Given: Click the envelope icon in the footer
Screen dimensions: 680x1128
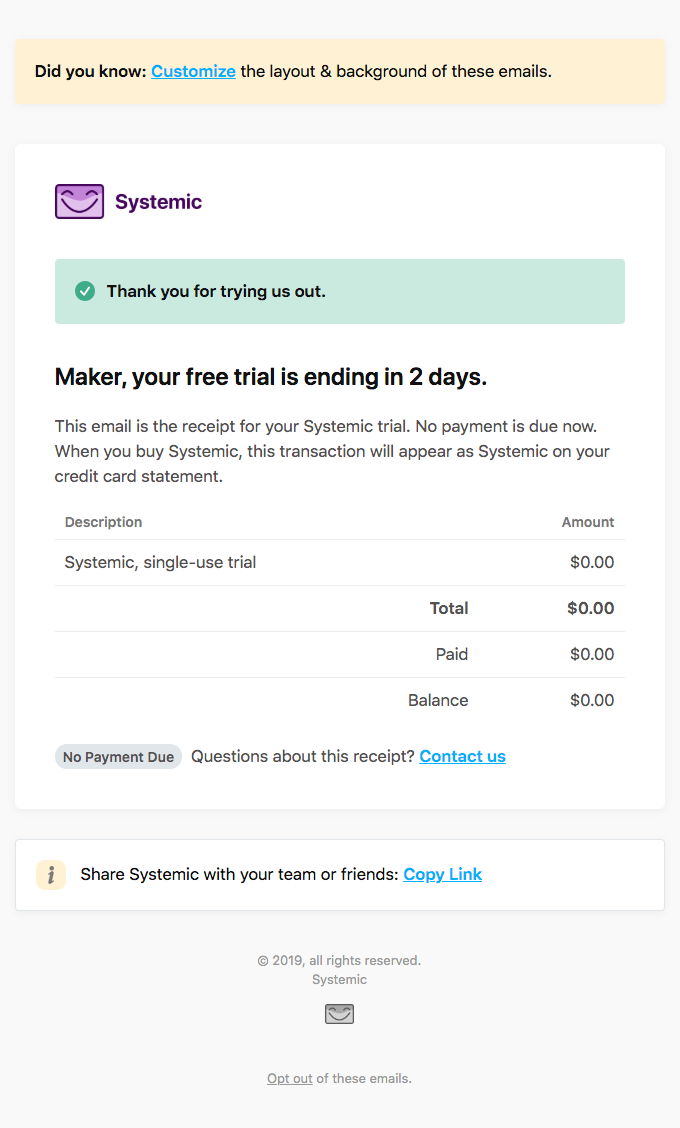Looking at the screenshot, I should [x=339, y=1013].
